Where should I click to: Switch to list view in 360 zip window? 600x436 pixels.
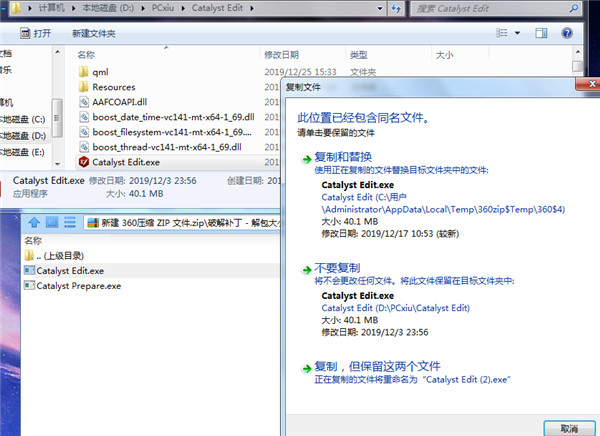click(70, 222)
